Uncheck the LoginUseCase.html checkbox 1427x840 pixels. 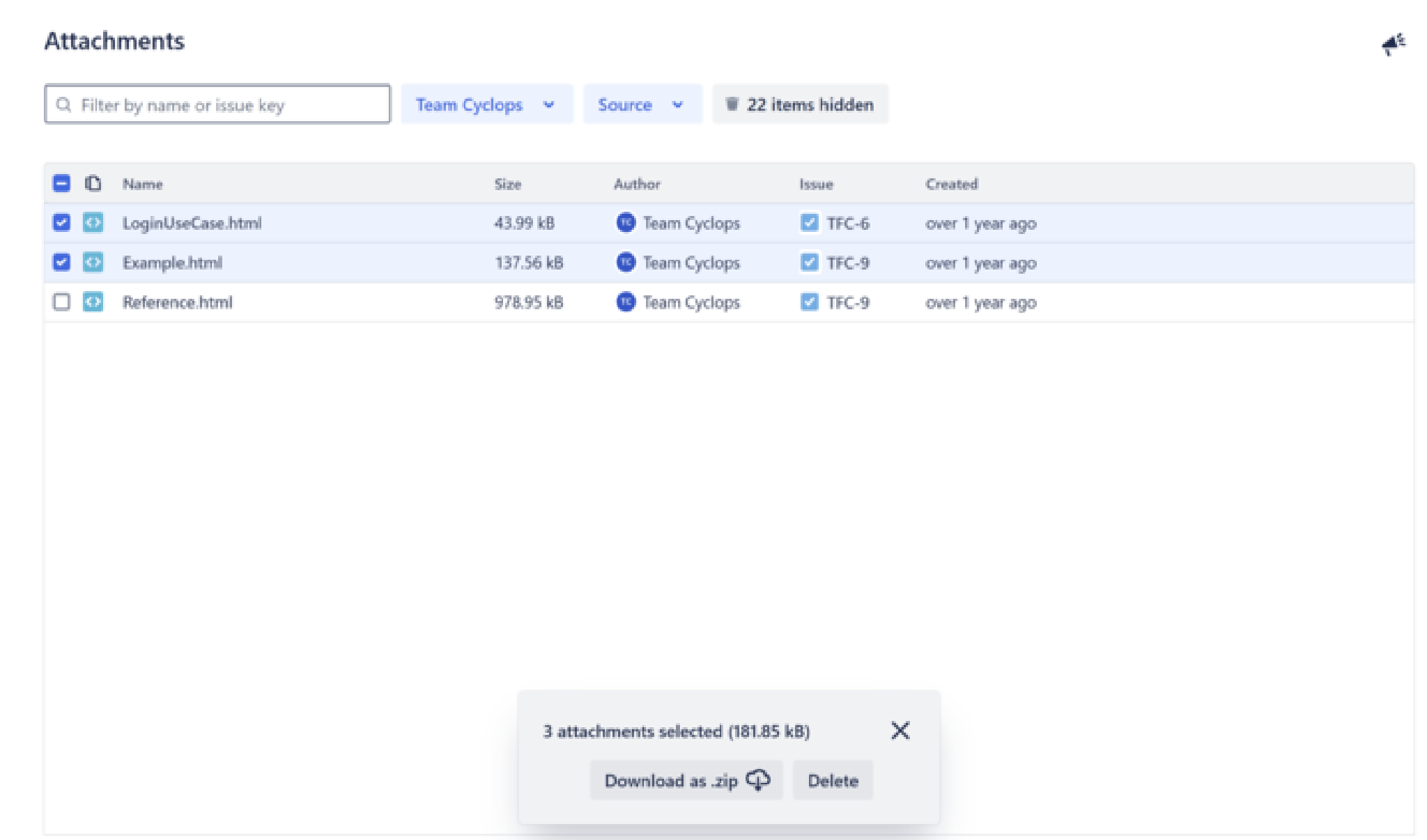coord(61,223)
